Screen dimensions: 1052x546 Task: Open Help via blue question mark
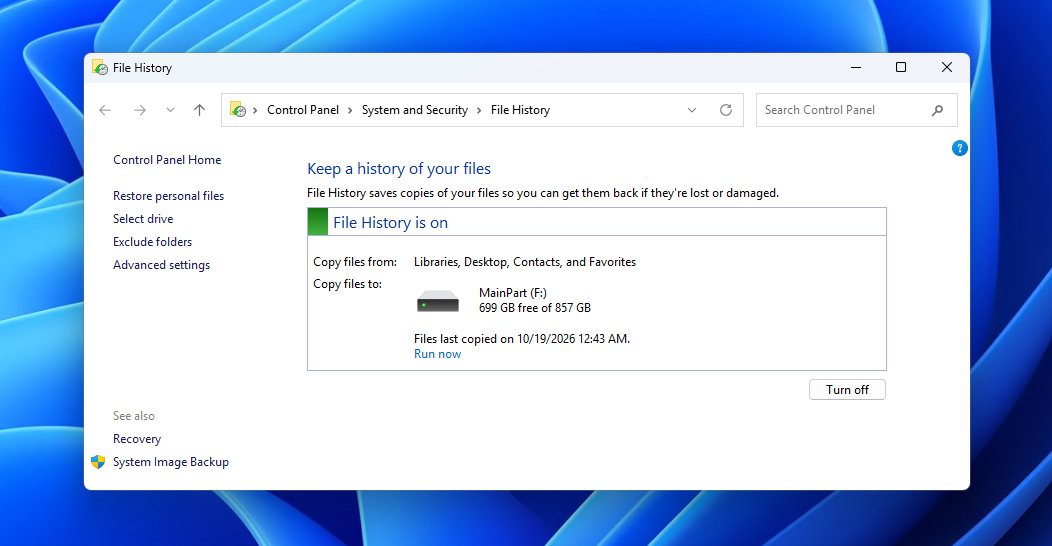[x=959, y=148]
